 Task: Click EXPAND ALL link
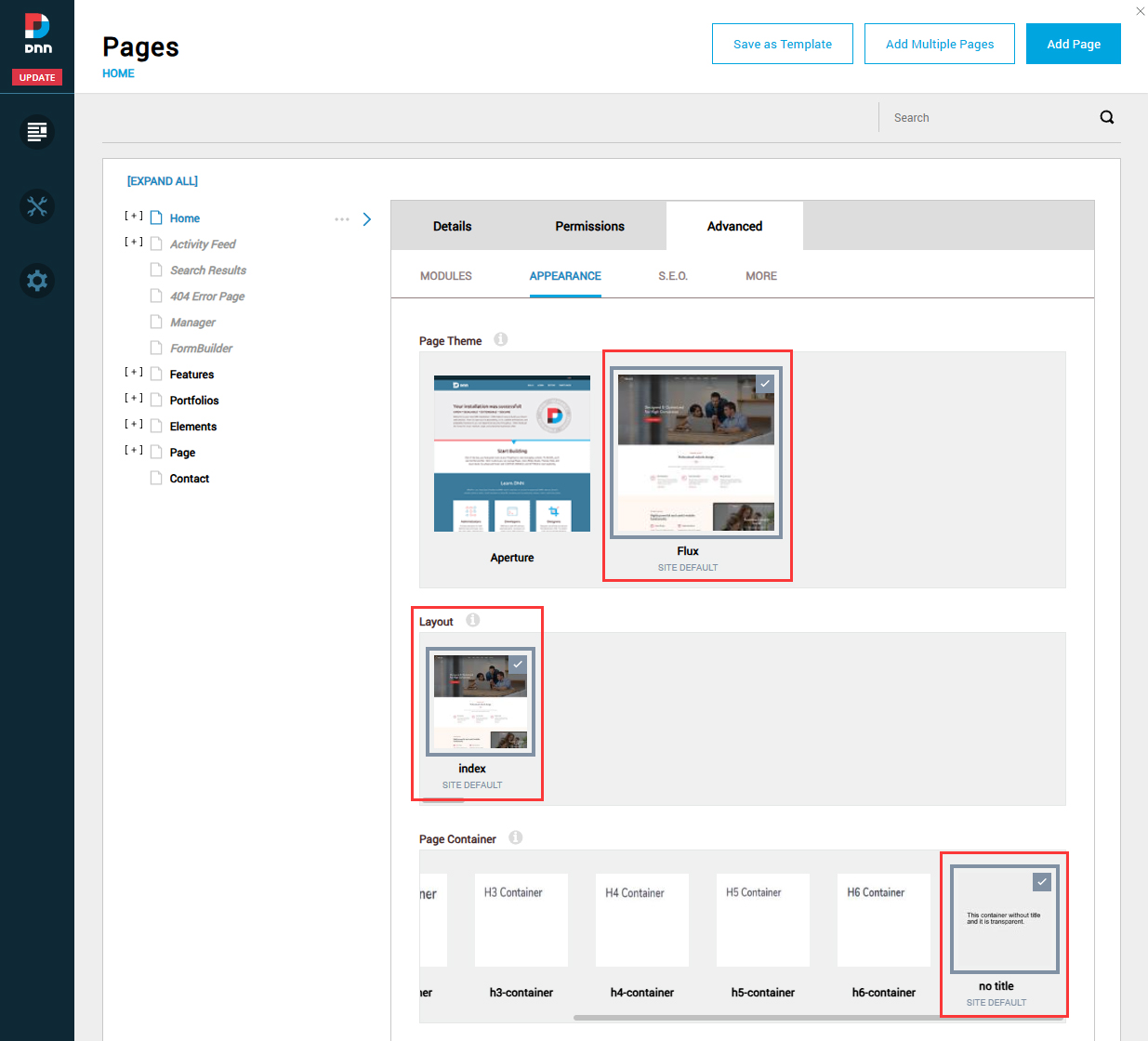coord(163,181)
